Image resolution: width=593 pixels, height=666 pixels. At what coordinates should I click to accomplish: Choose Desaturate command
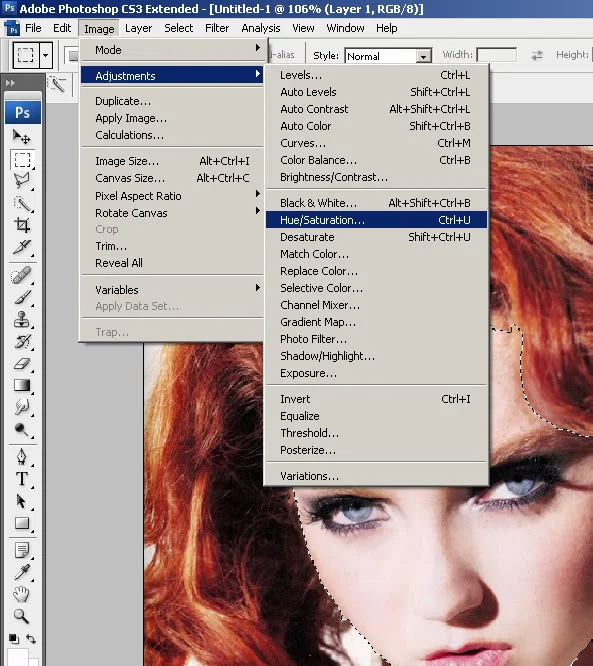376,237
